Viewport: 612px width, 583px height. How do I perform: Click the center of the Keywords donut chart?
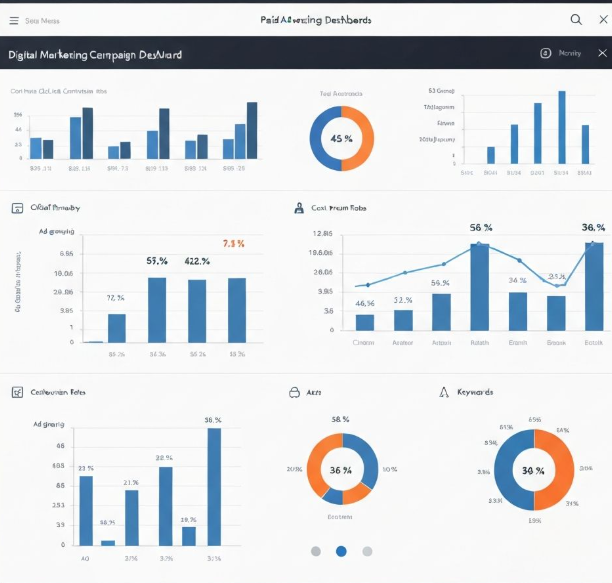(533, 470)
